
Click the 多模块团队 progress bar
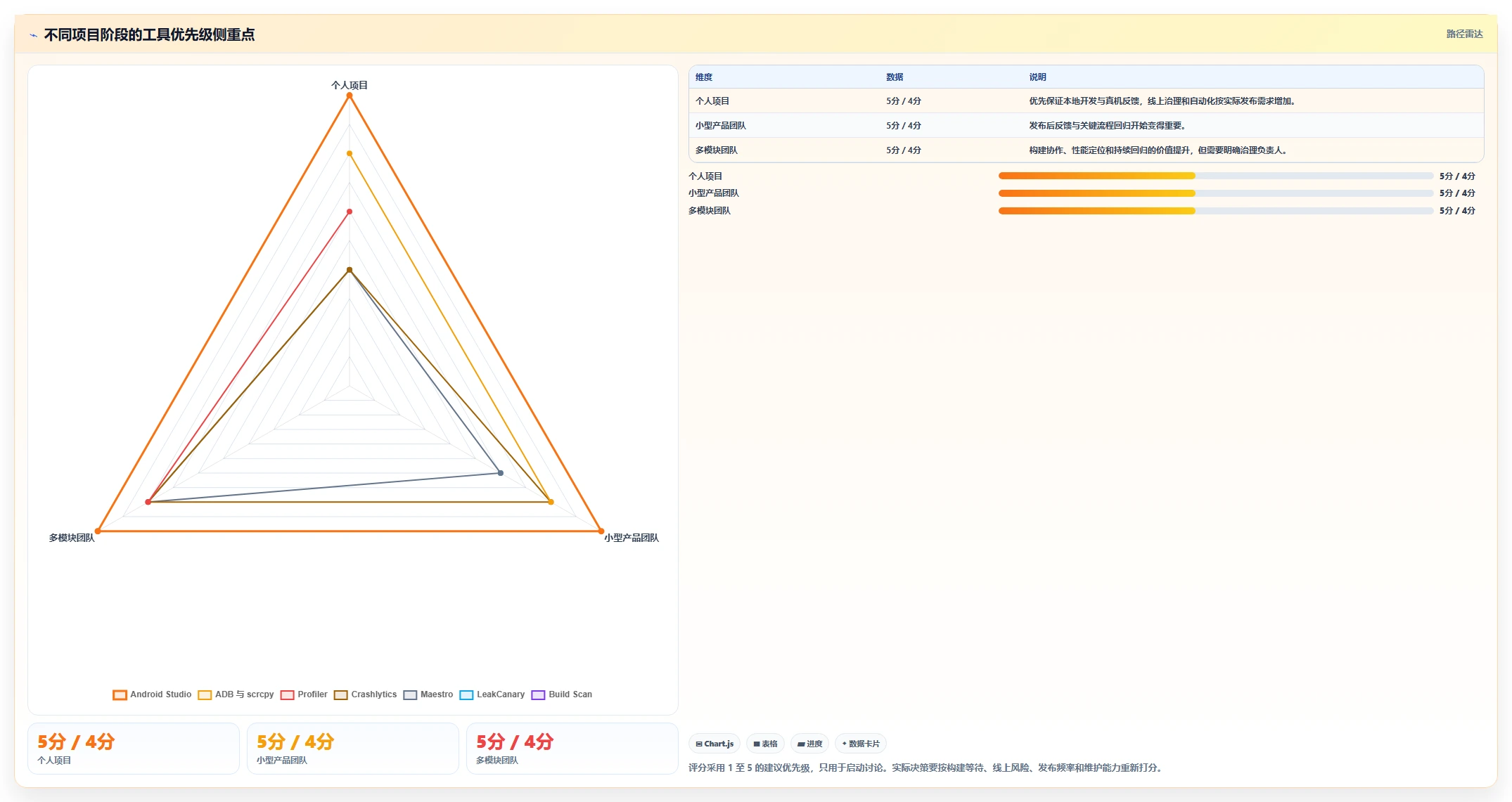coord(1216,211)
